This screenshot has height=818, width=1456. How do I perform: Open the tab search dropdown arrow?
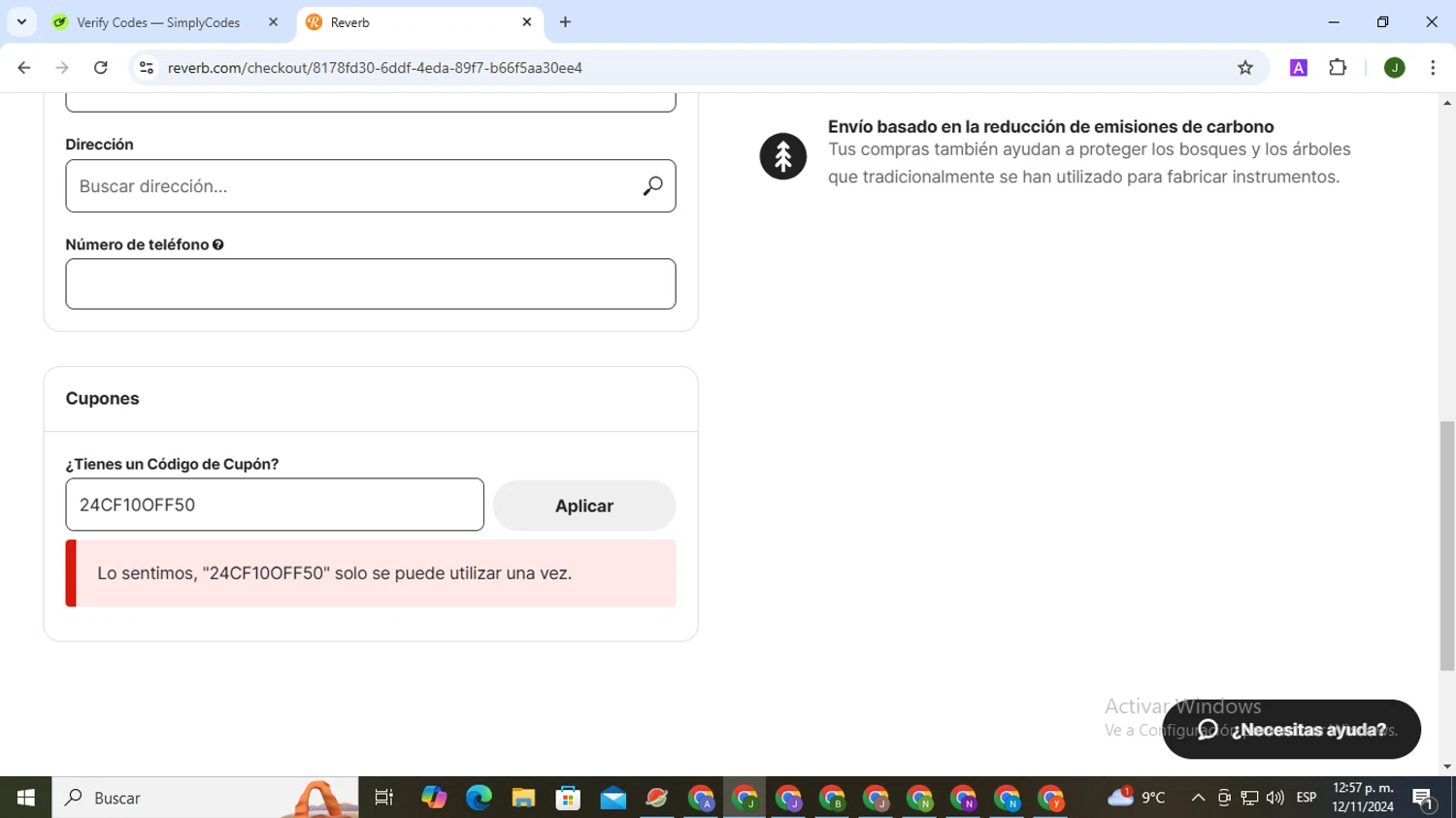point(21,22)
